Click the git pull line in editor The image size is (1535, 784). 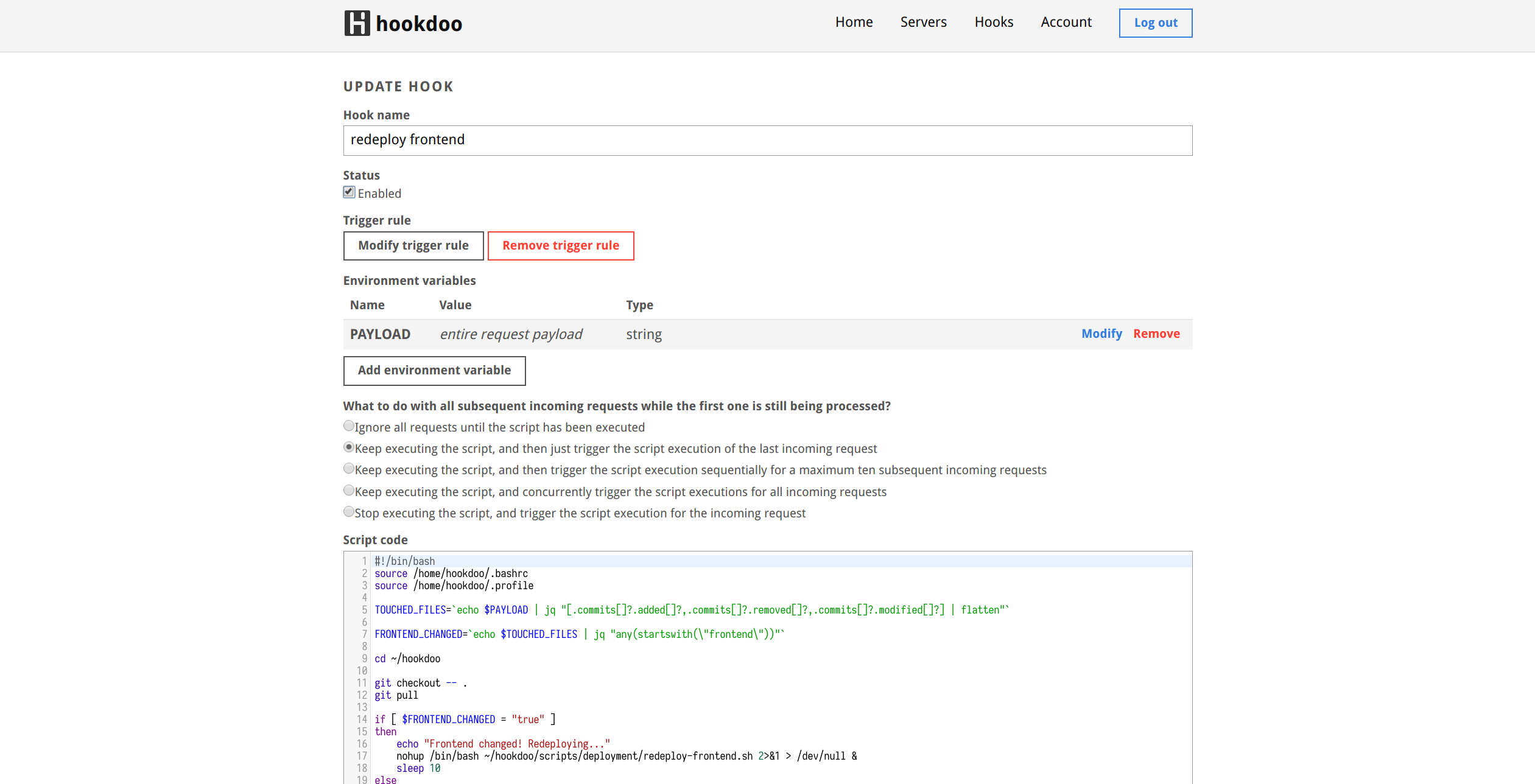[396, 695]
